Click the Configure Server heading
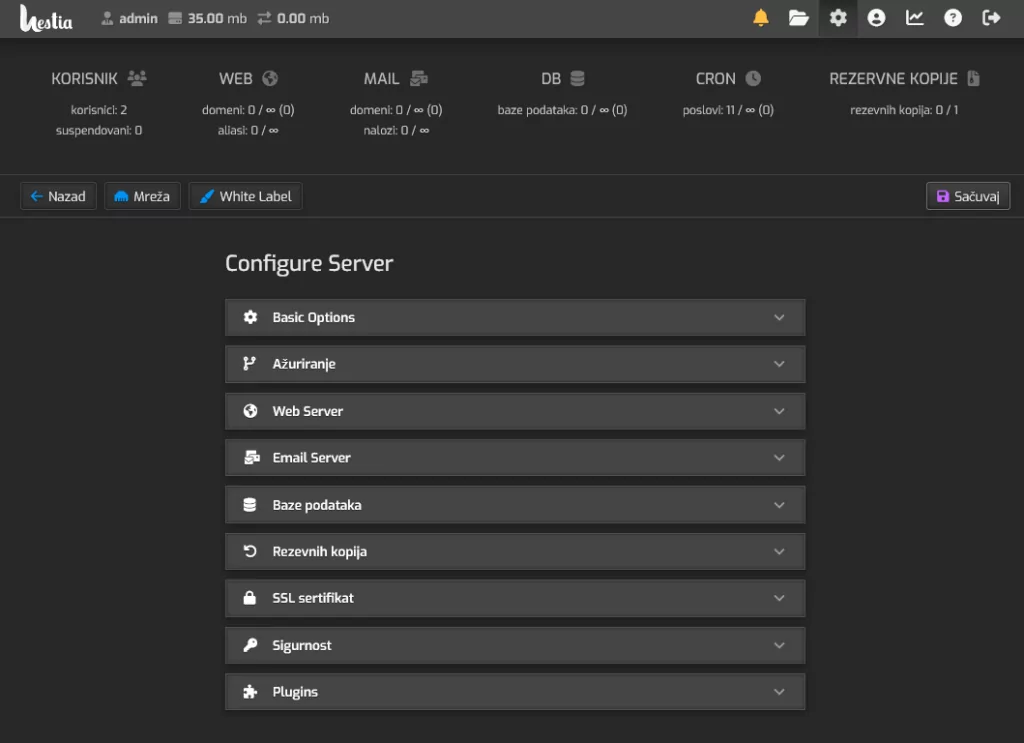The width and height of the screenshot is (1024, 743). (x=309, y=263)
